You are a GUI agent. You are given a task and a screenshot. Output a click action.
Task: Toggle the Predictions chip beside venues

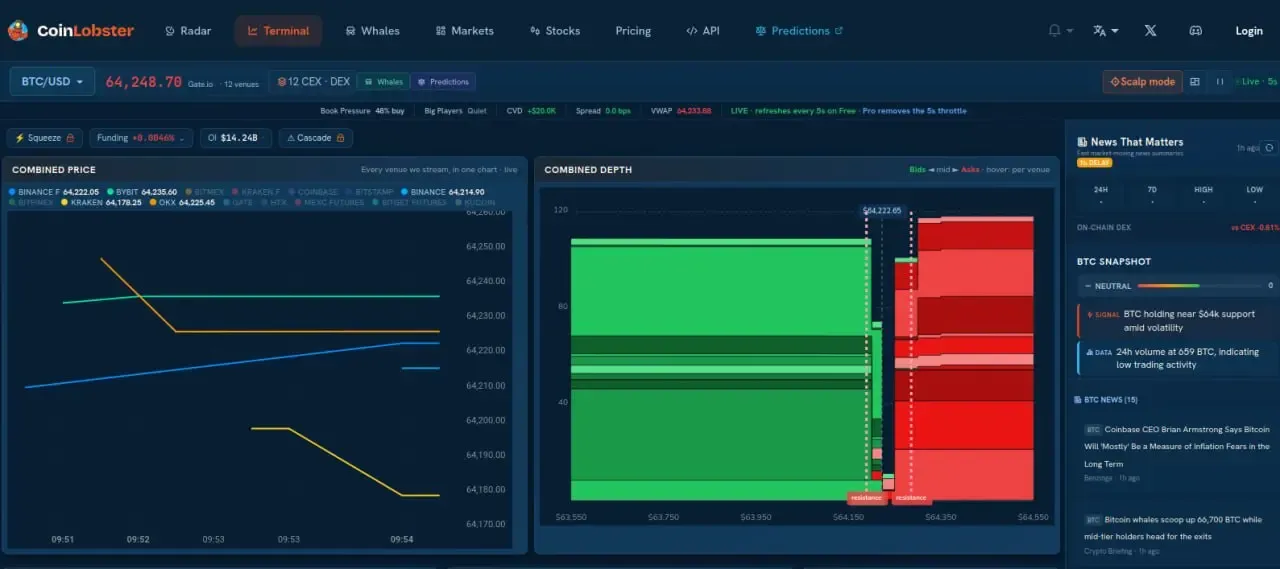[x=443, y=82]
